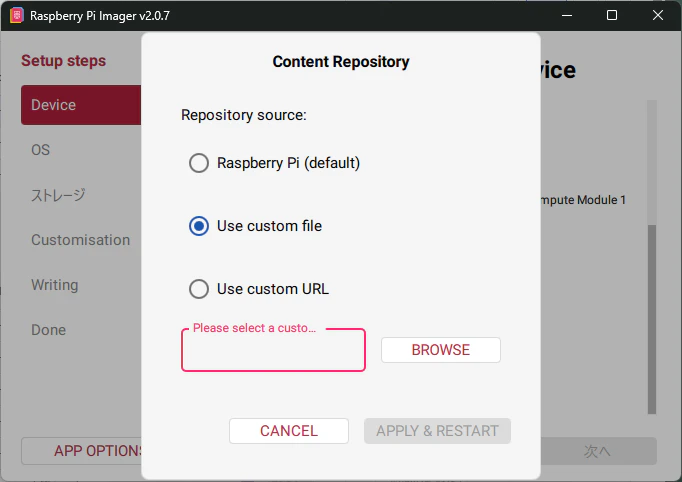The height and width of the screenshot is (482, 682).
Task: Click the Repository source label
Action: click(244, 115)
